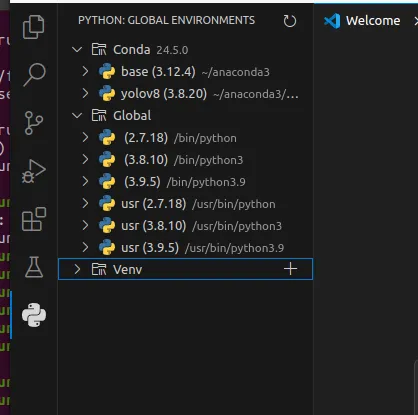This screenshot has height=415, width=418.
Task: Expand the usr (3.9.5) entry
Action: pos(85,247)
